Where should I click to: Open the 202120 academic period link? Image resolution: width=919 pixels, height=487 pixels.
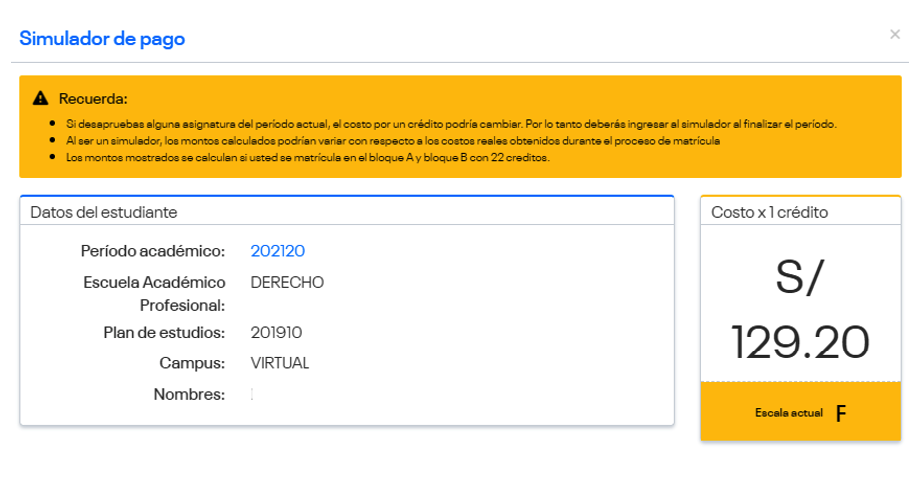pyautogui.click(x=277, y=251)
